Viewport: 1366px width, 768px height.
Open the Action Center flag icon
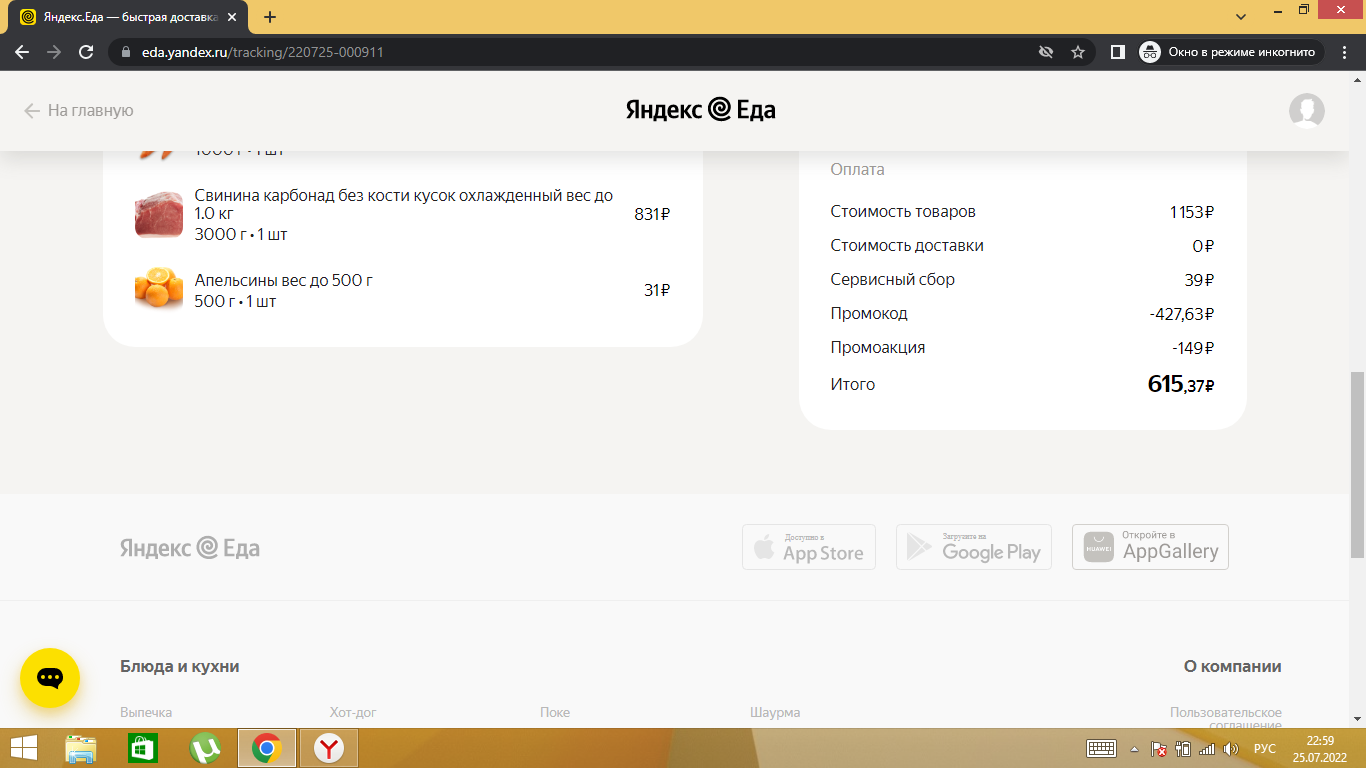(x=1159, y=748)
